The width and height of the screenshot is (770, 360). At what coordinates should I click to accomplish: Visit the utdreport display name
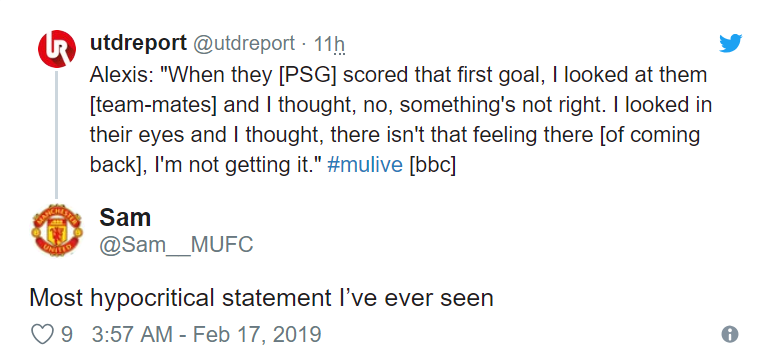tap(138, 43)
